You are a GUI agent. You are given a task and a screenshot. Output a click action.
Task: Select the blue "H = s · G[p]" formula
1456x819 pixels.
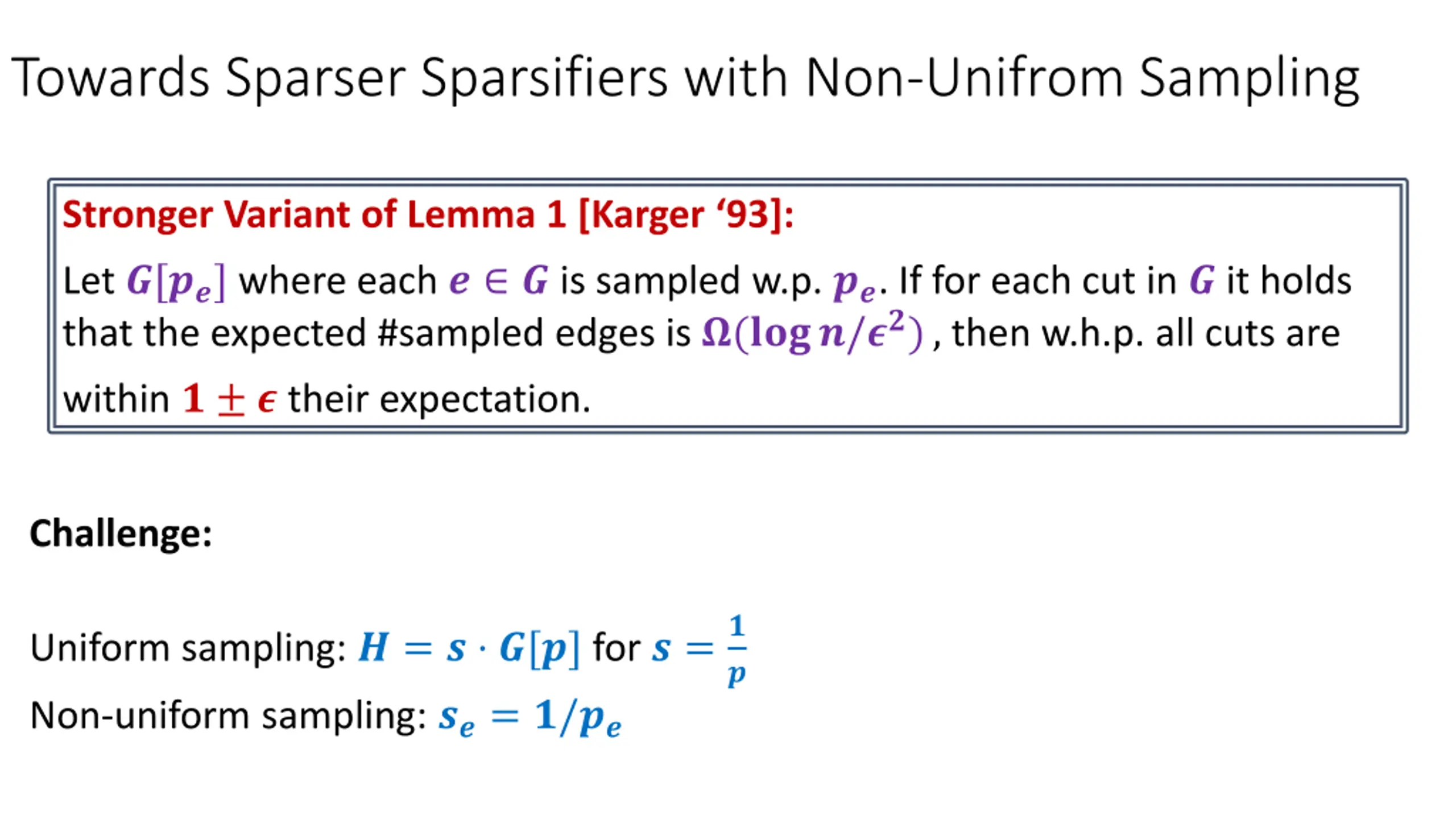pyautogui.click(x=469, y=648)
